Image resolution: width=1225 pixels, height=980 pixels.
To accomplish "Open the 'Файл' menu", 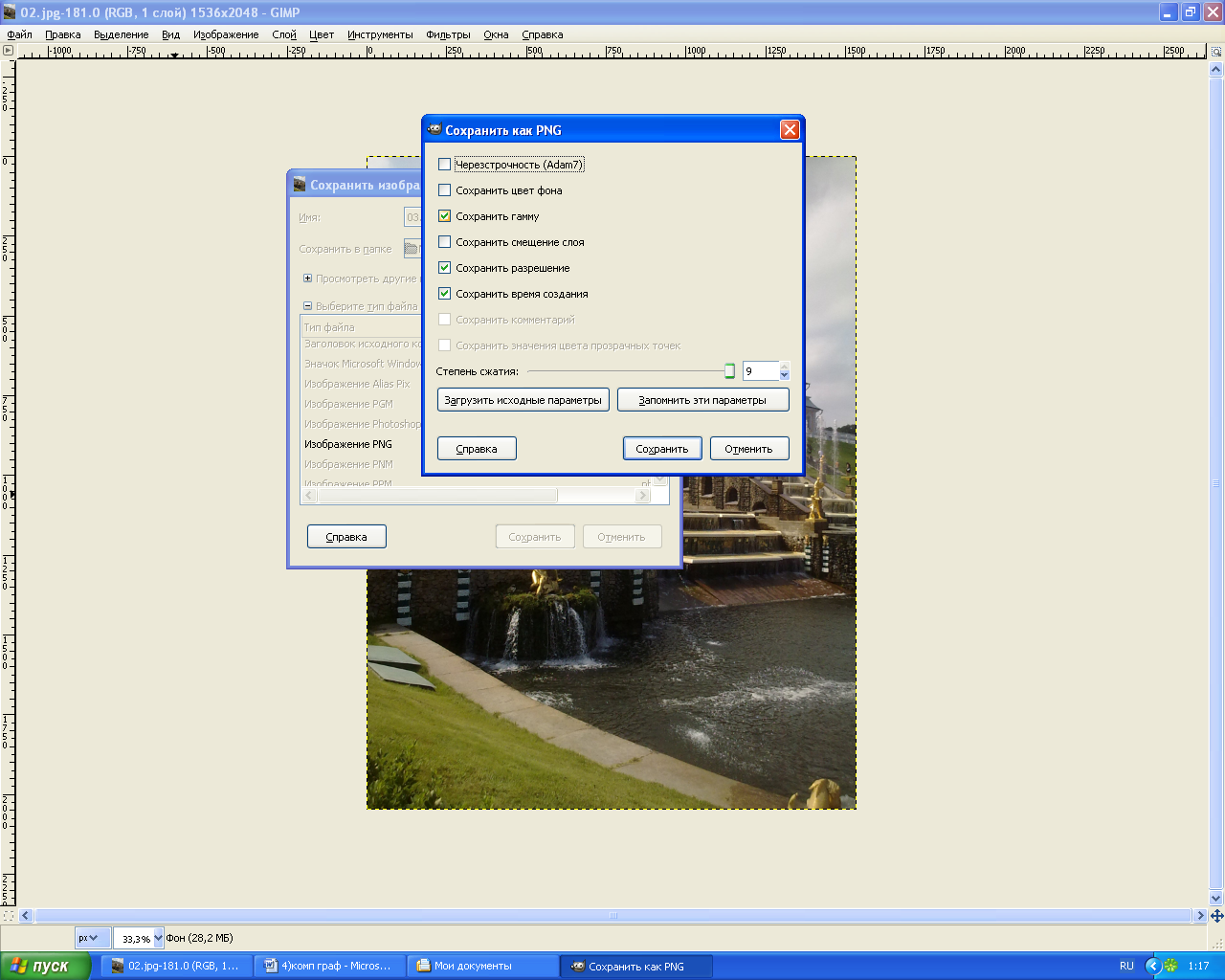I will pyautogui.click(x=19, y=34).
